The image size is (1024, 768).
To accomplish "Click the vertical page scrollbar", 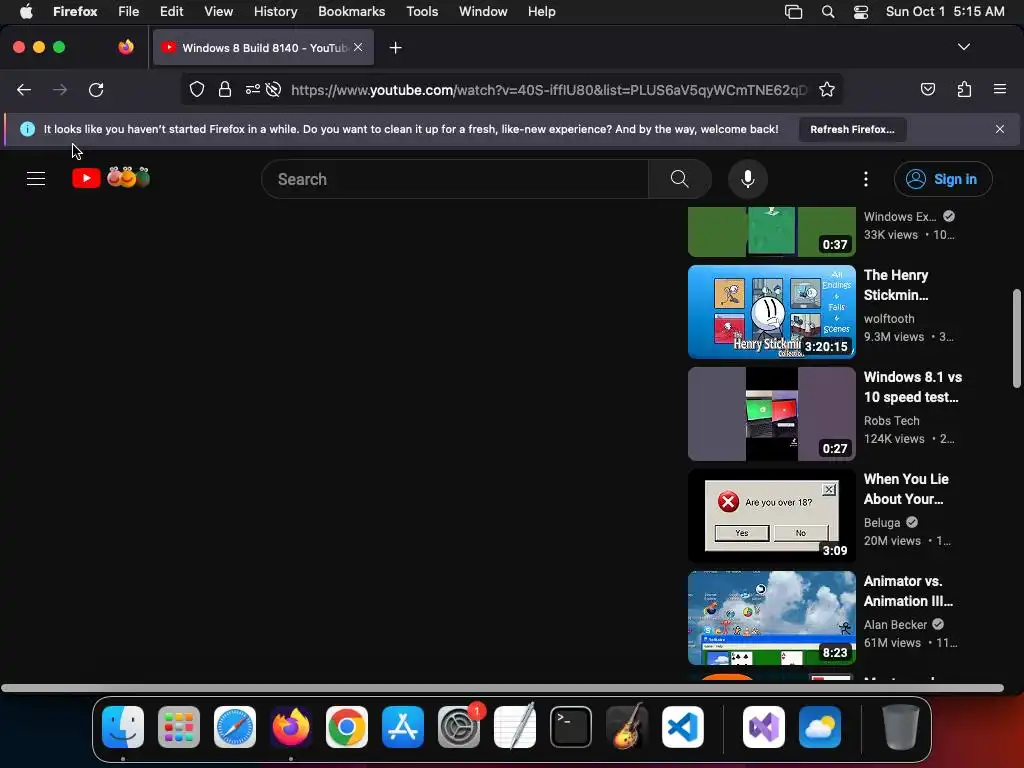I will pyautogui.click(x=1016, y=338).
